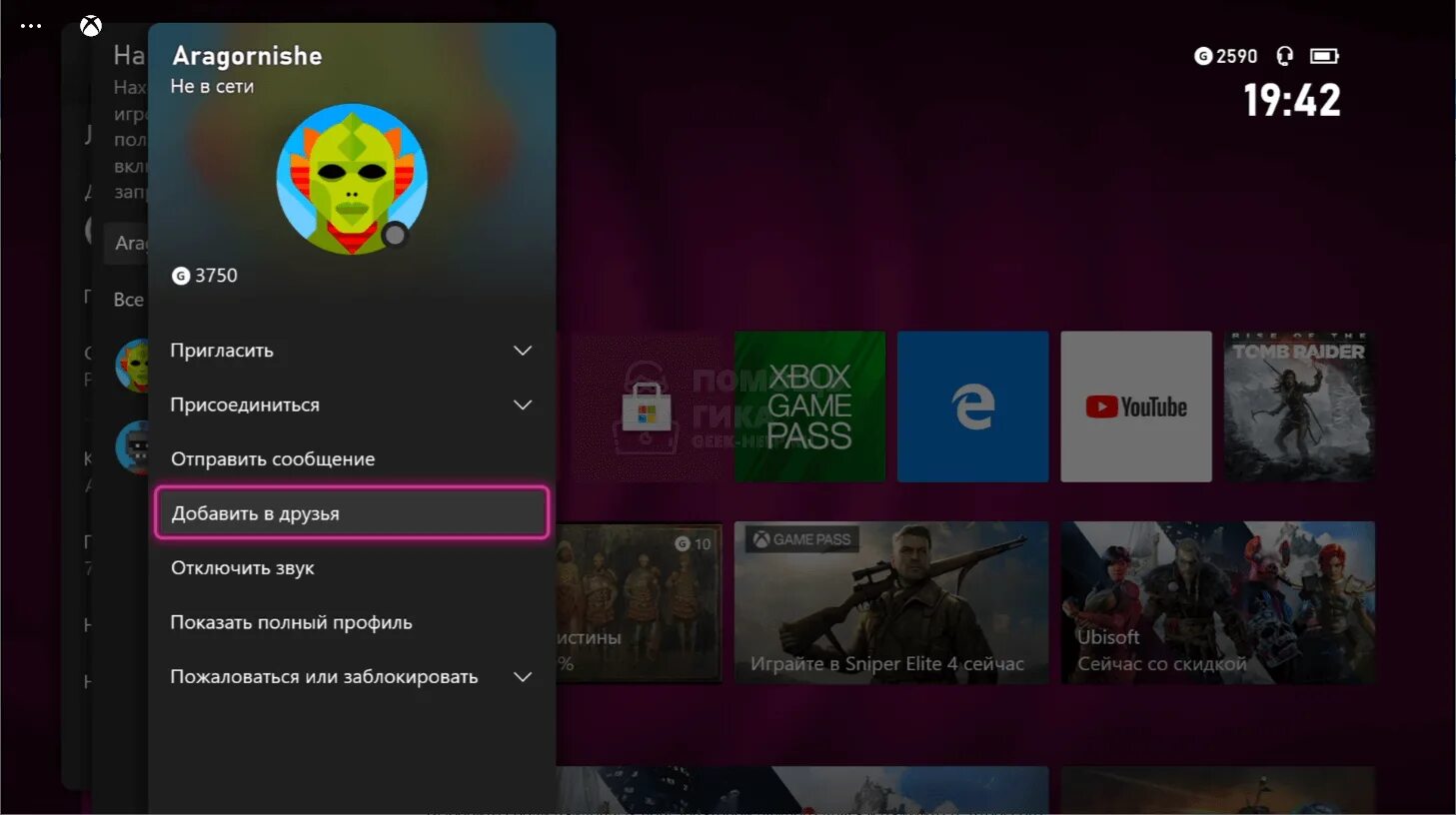1456x815 pixels.
Task: Select Пожаловаться или заблокировать entry
Action: point(352,677)
